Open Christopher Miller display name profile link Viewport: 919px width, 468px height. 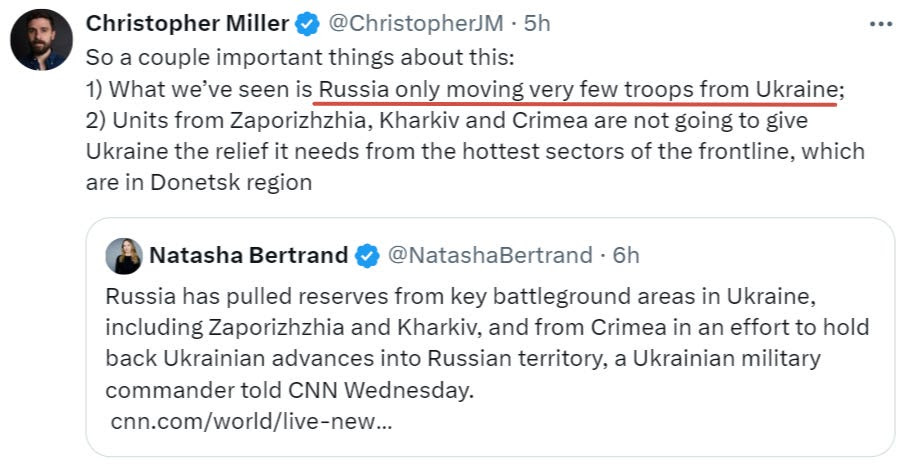click(188, 23)
